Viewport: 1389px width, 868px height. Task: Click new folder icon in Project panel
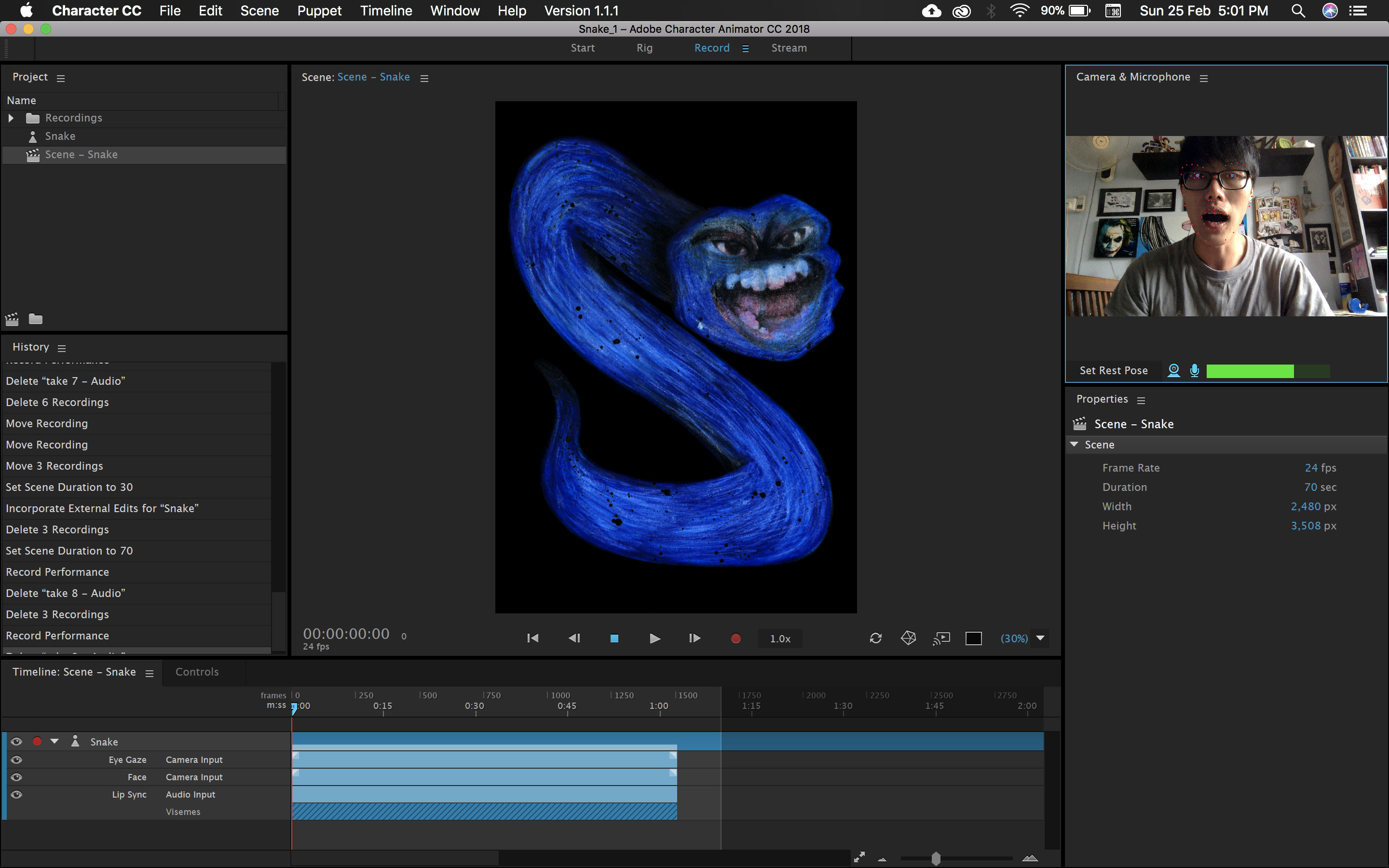coord(36,319)
